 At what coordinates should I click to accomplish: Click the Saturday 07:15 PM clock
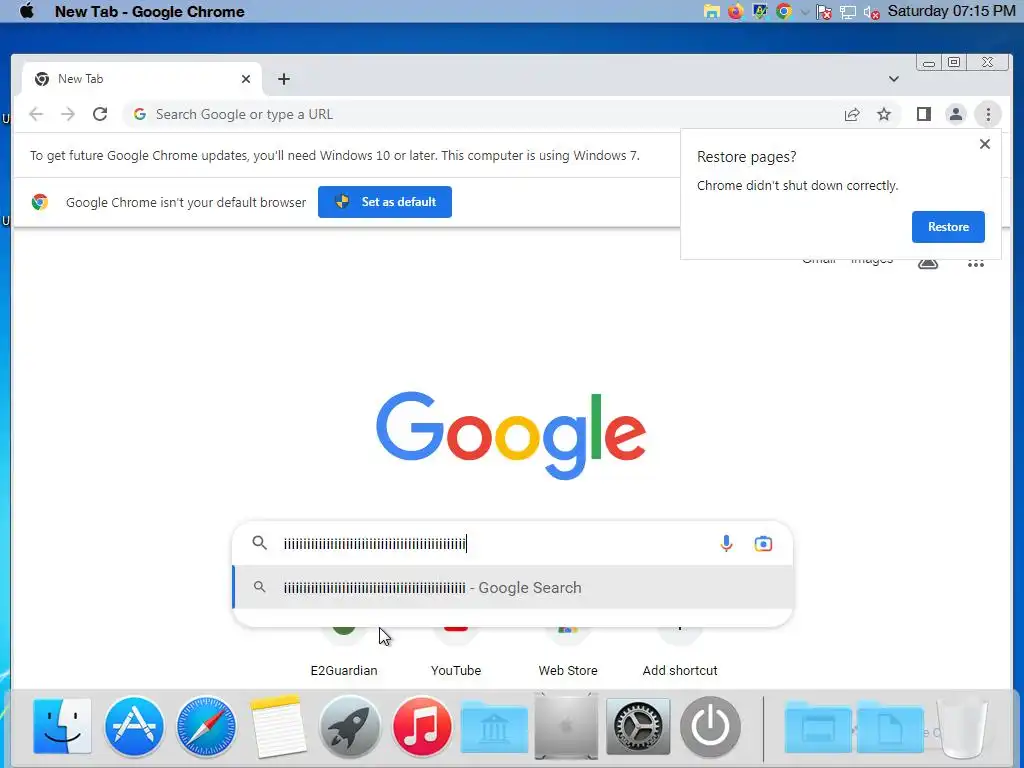tap(951, 11)
